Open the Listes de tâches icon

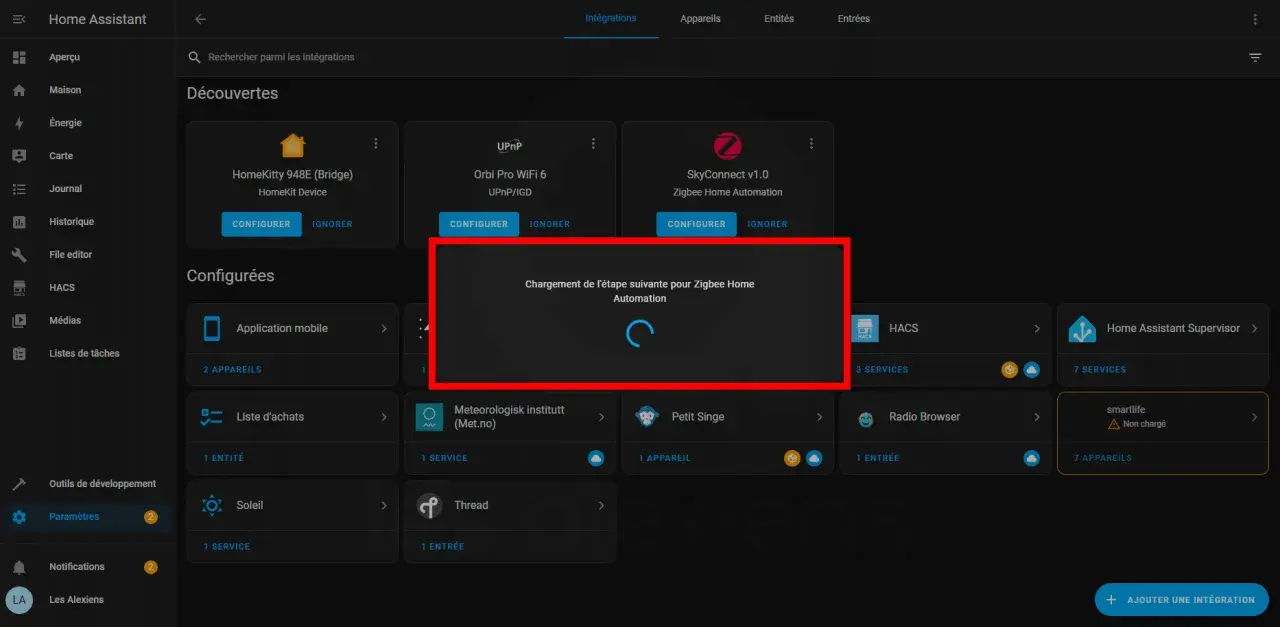click(19, 354)
